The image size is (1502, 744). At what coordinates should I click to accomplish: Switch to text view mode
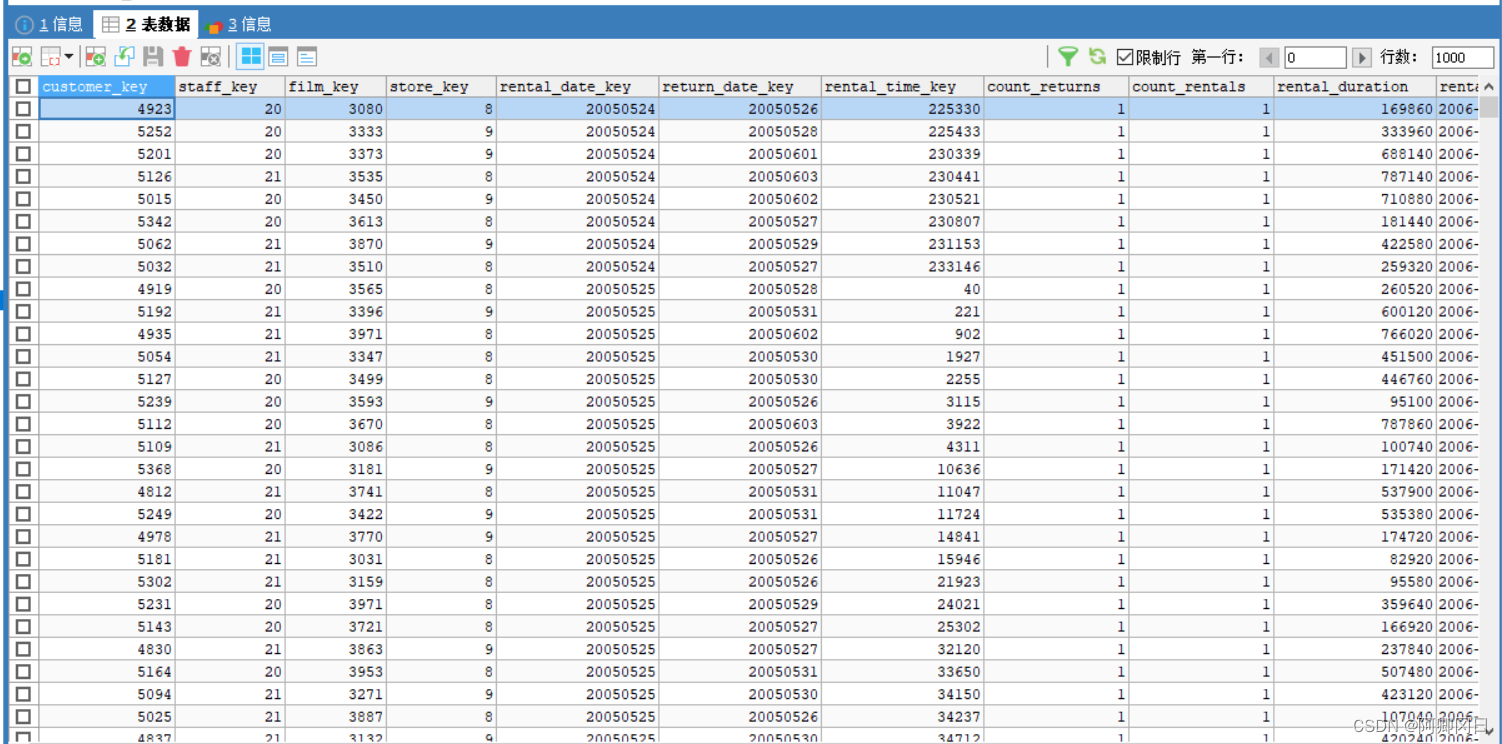pos(306,57)
